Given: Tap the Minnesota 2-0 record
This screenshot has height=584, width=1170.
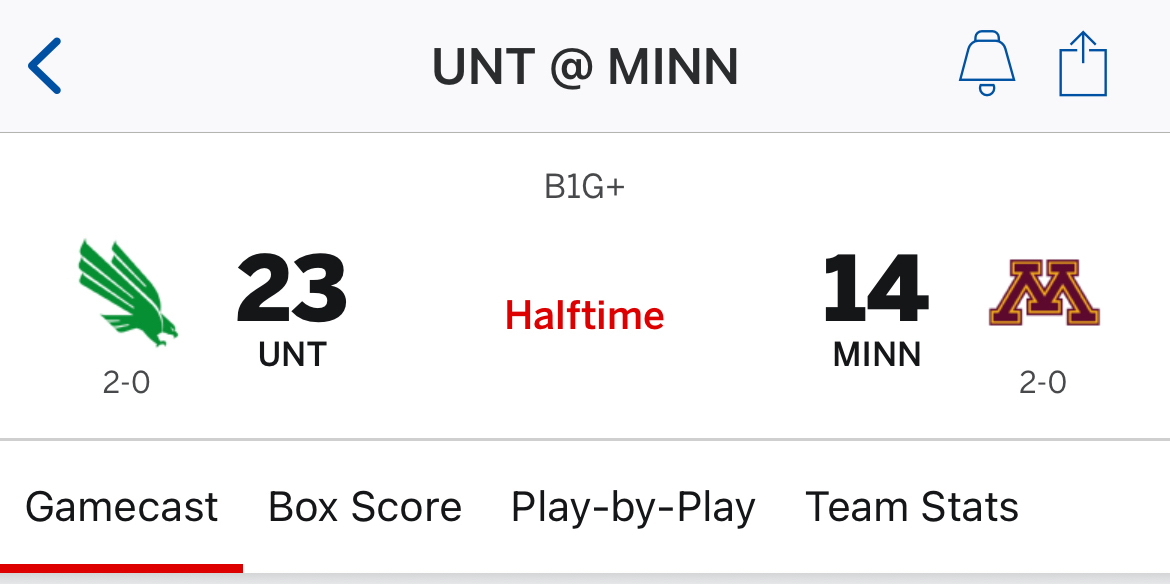Looking at the screenshot, I should (1042, 382).
